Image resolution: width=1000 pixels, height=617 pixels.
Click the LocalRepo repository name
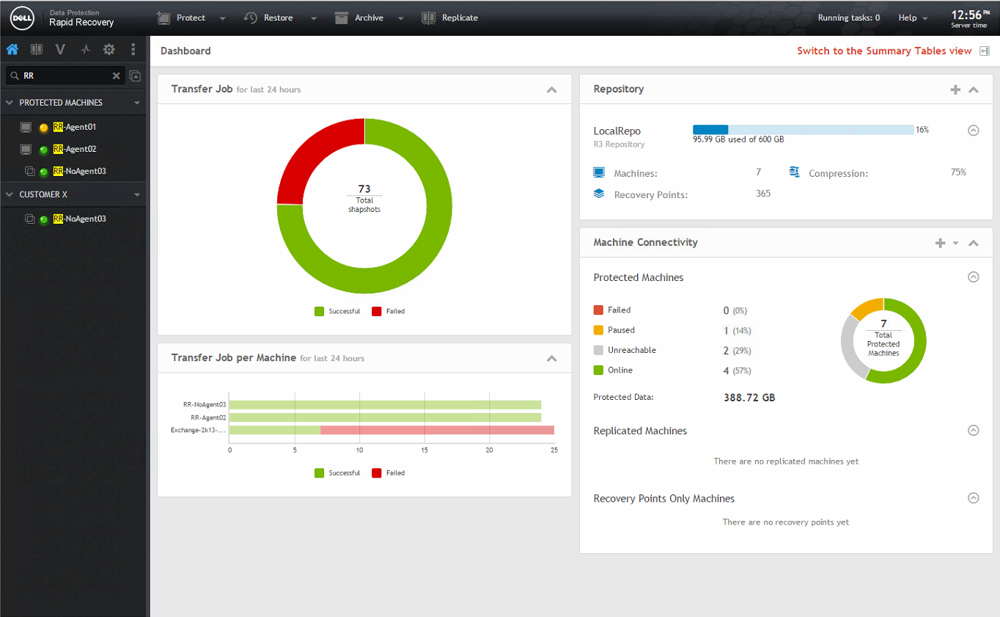(x=617, y=131)
